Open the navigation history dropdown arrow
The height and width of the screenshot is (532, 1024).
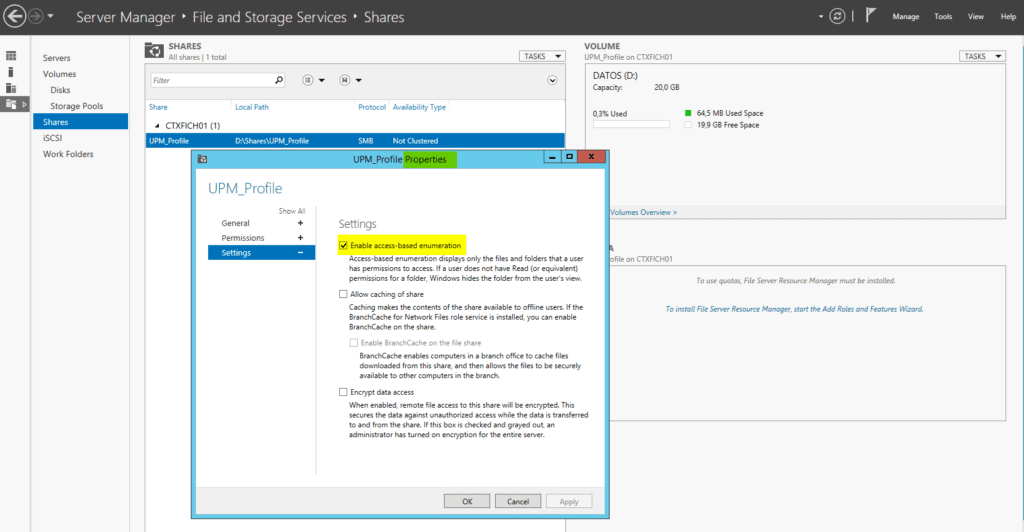coord(50,16)
